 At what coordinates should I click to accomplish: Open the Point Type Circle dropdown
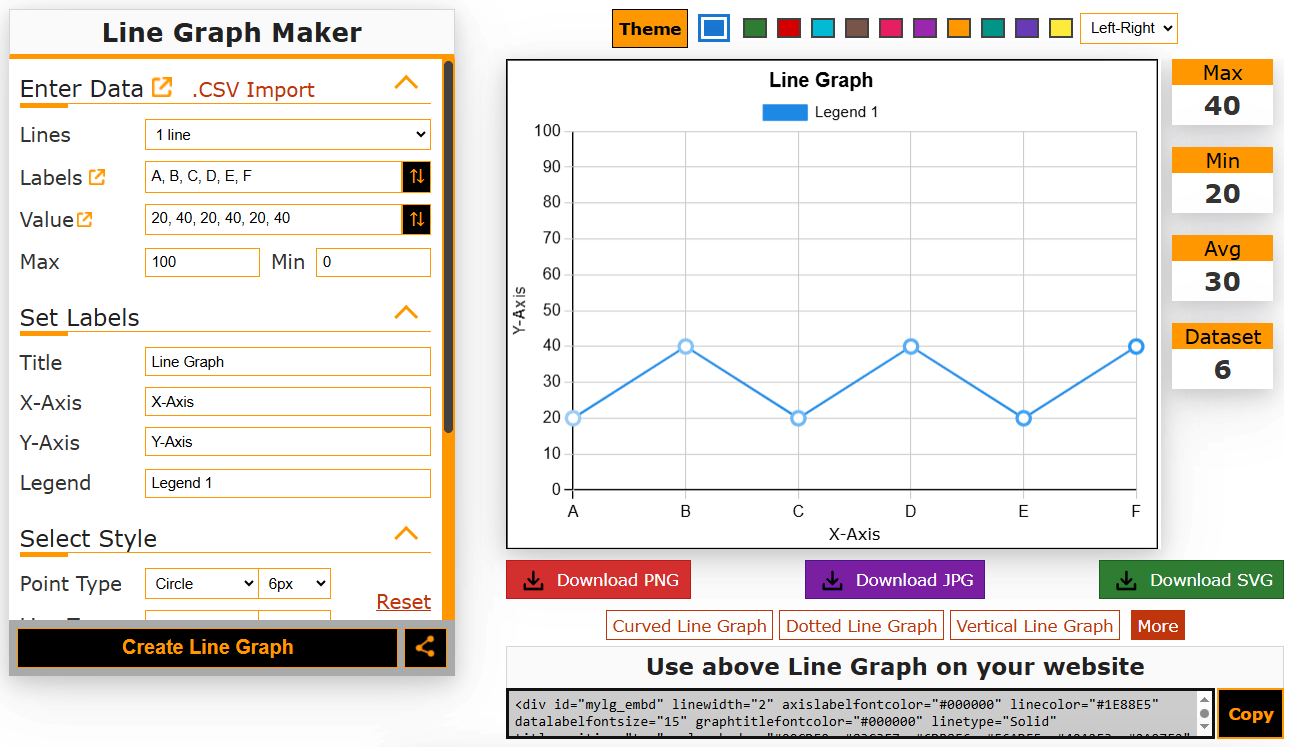[x=201, y=584]
